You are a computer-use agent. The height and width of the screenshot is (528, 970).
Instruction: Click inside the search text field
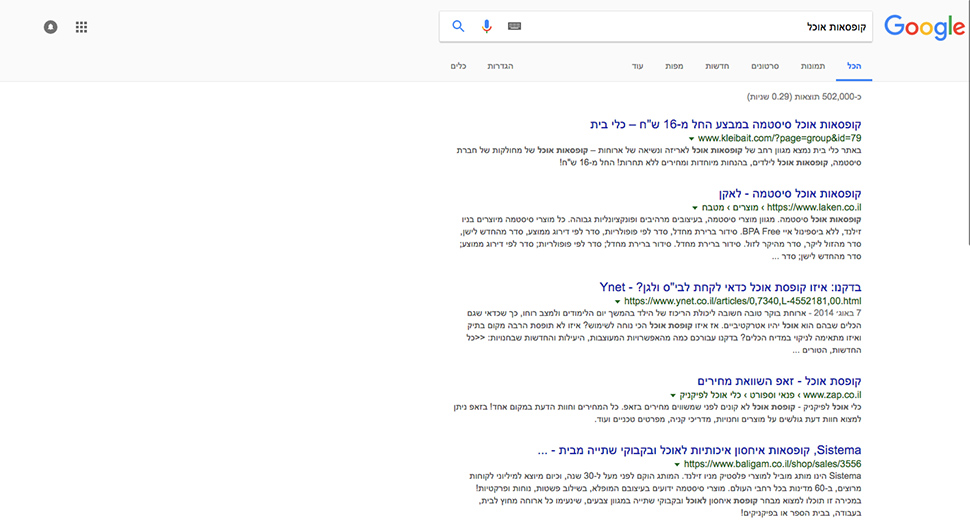coord(656,27)
